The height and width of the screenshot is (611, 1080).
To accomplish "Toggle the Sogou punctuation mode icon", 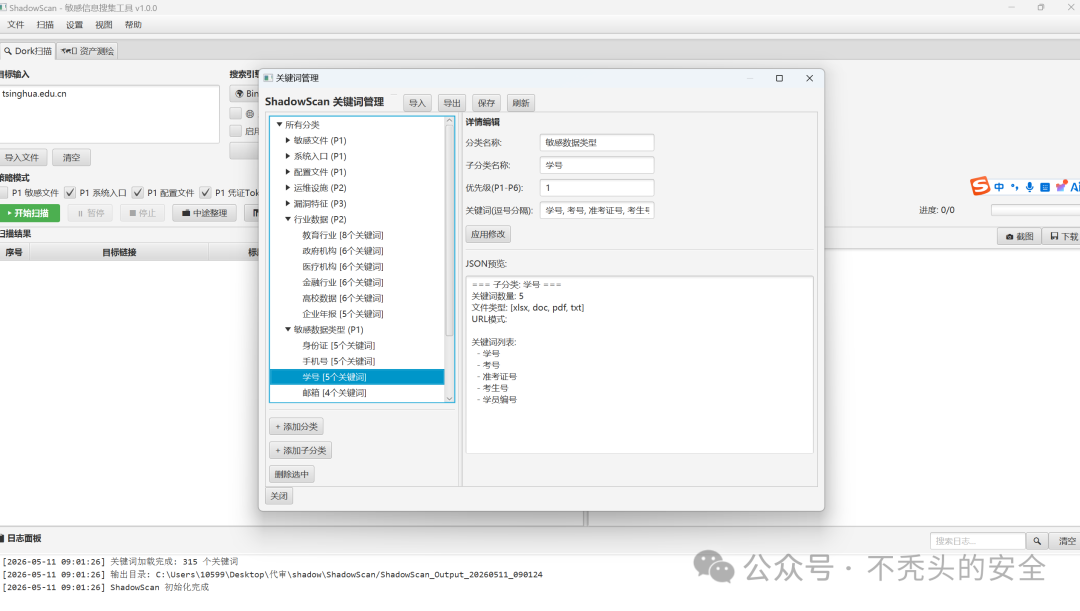I will [x=1014, y=187].
